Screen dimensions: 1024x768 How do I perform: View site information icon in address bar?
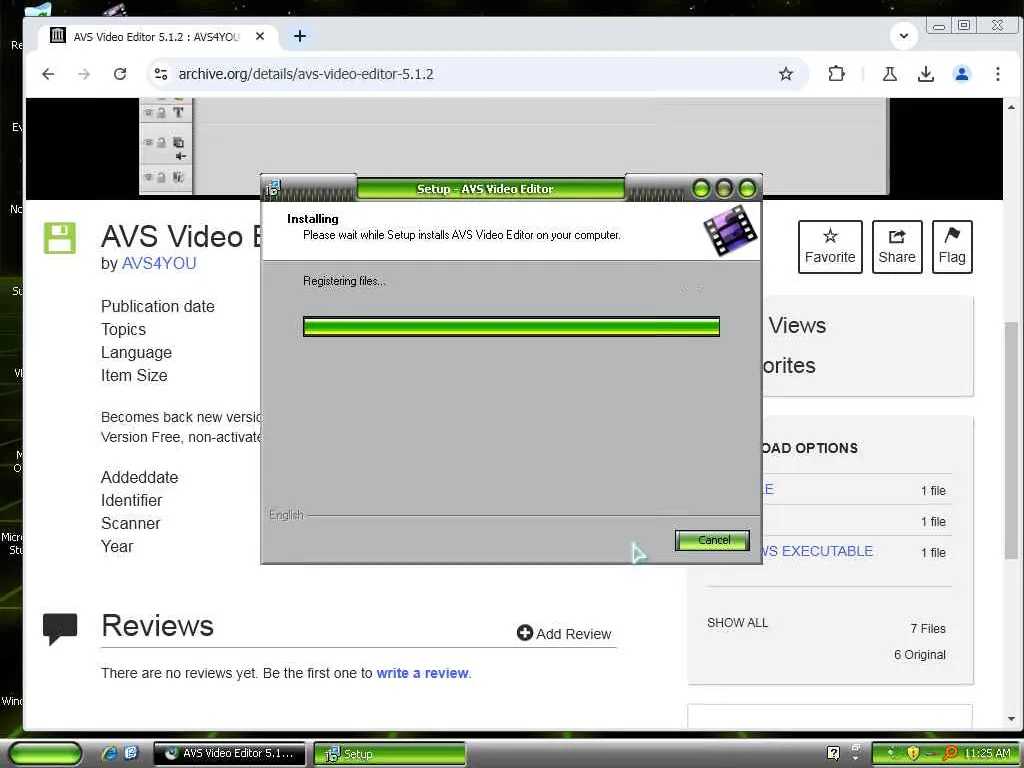[x=161, y=74]
